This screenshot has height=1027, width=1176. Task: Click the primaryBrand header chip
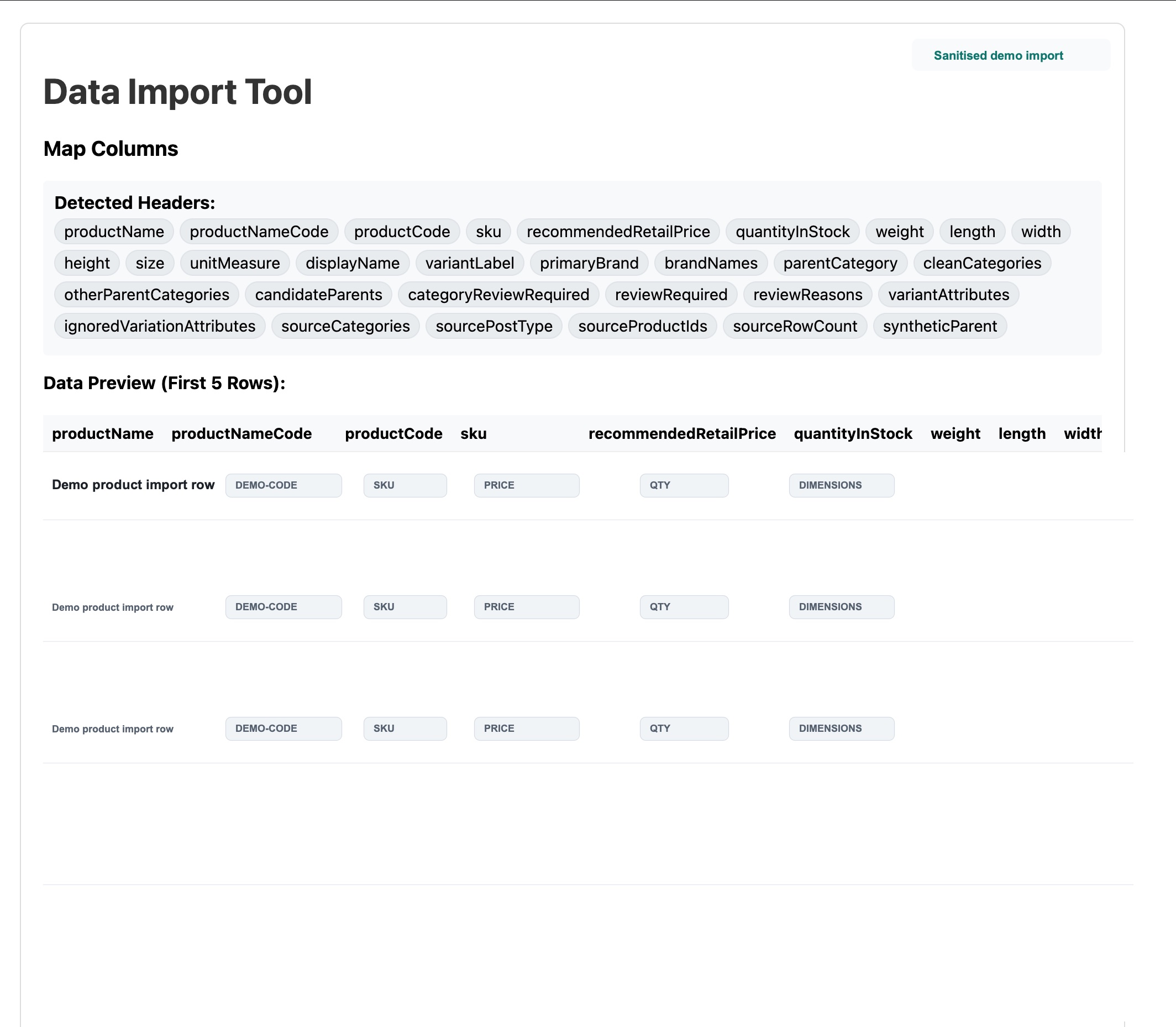pyautogui.click(x=589, y=263)
